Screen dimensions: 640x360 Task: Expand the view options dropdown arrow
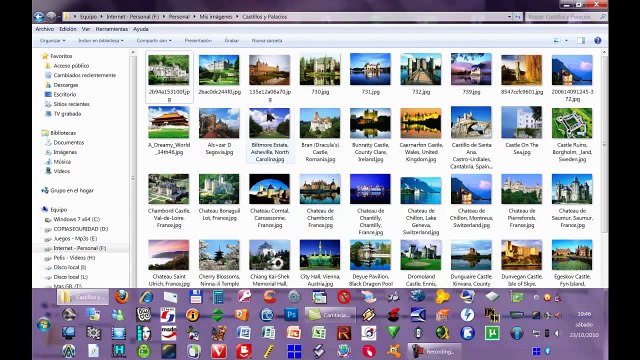[x=566, y=40]
